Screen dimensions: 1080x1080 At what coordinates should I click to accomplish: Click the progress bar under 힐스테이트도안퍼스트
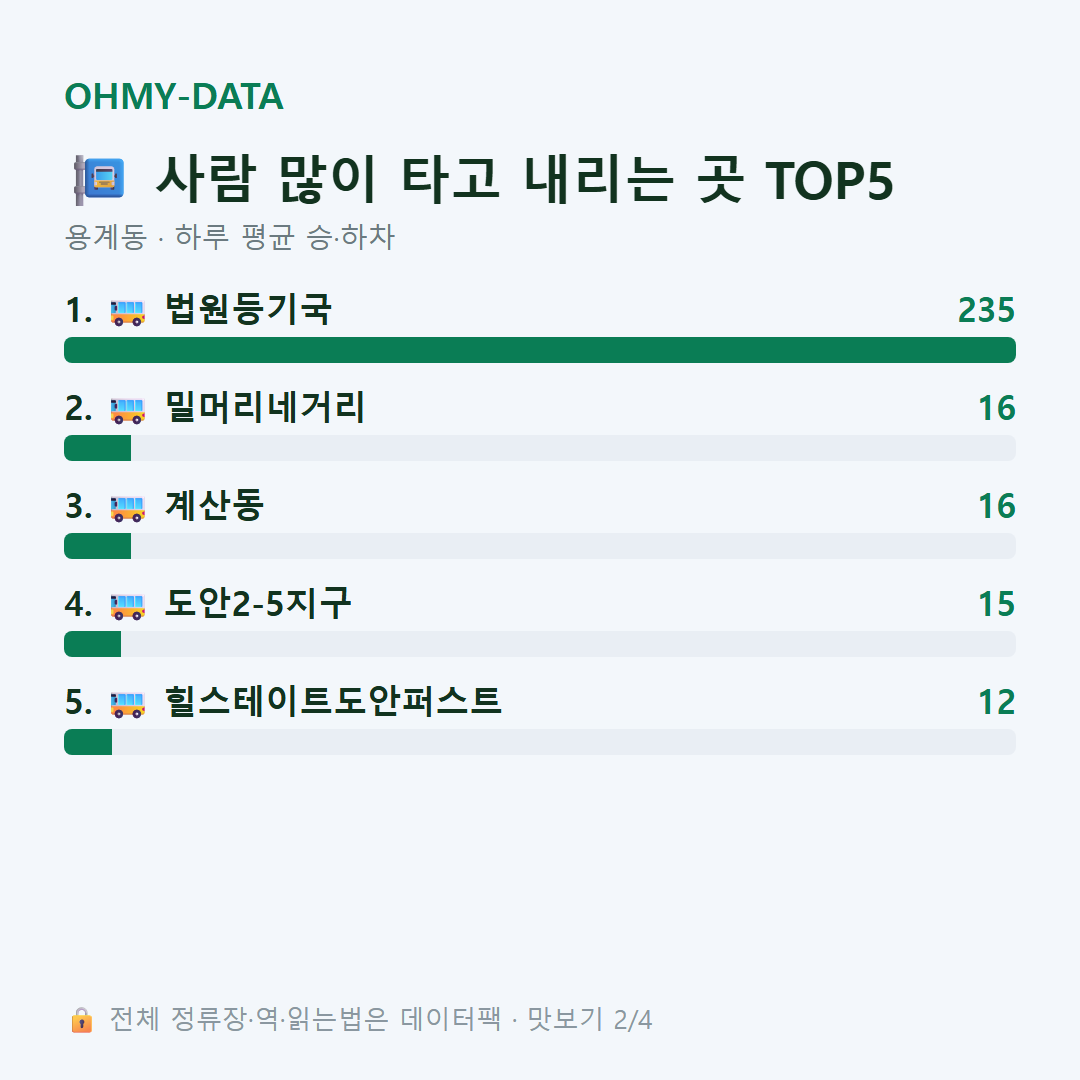540,742
